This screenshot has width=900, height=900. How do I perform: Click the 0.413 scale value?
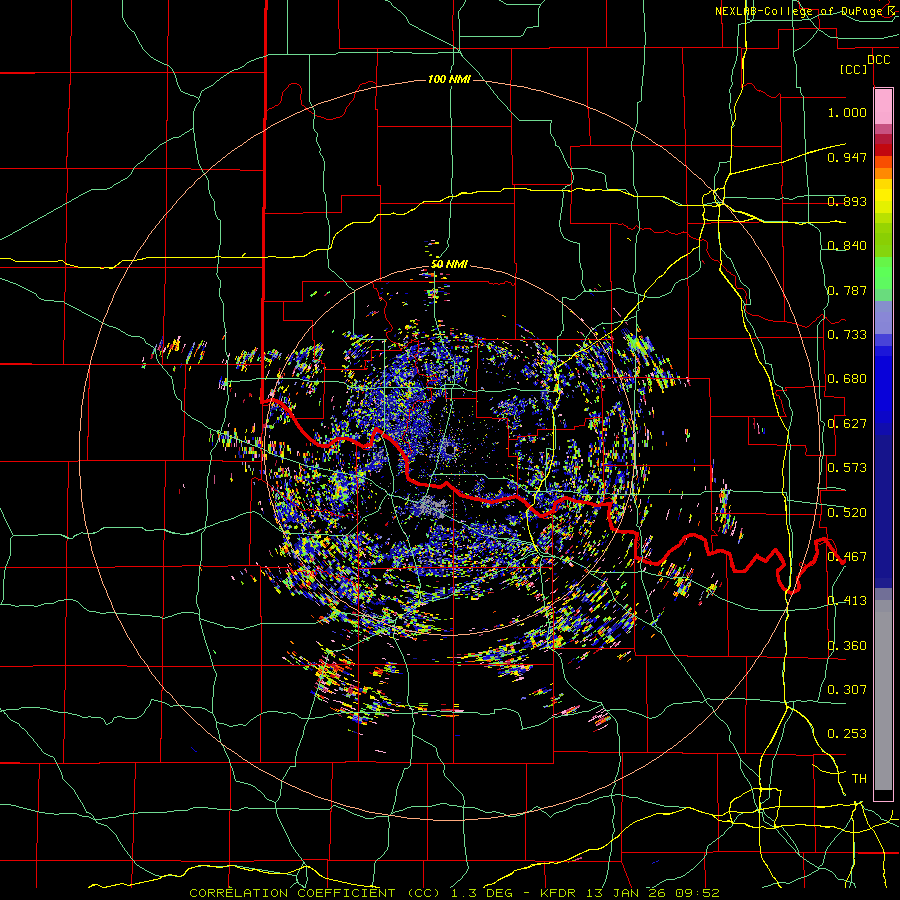pos(847,601)
